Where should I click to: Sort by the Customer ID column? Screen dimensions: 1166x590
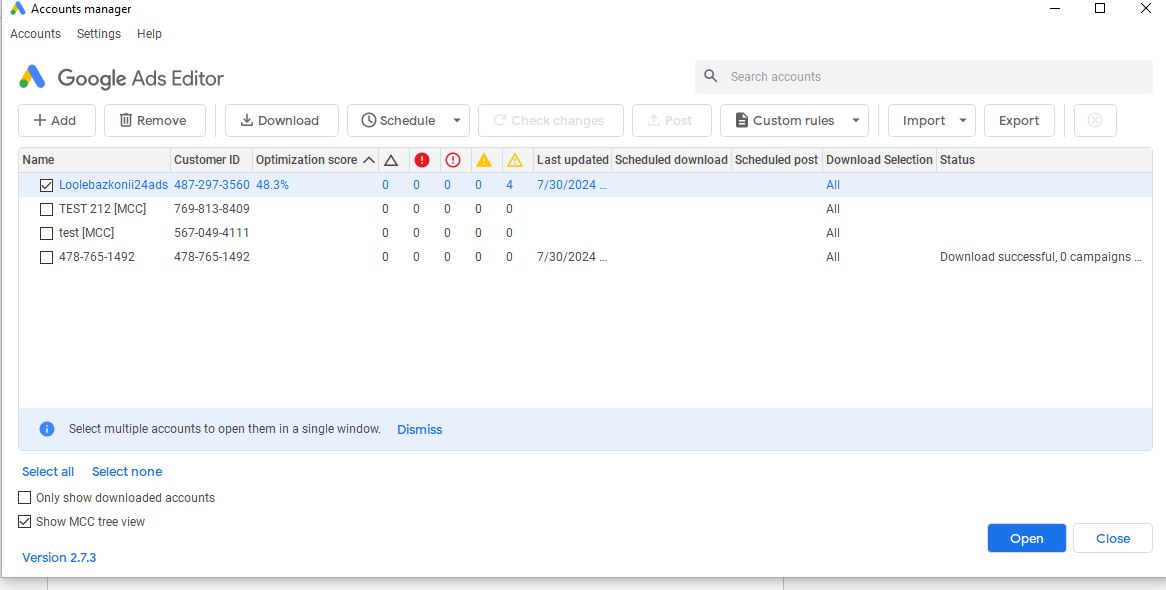[211, 160]
